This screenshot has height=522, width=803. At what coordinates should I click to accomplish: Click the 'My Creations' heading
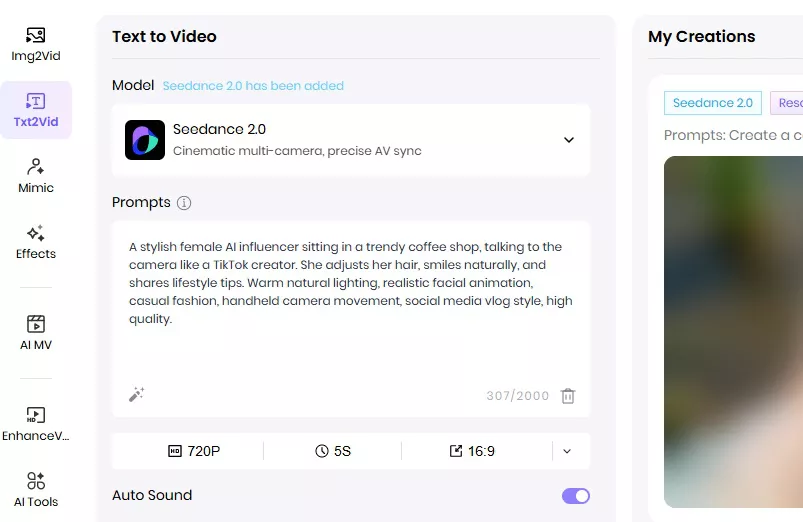[702, 36]
